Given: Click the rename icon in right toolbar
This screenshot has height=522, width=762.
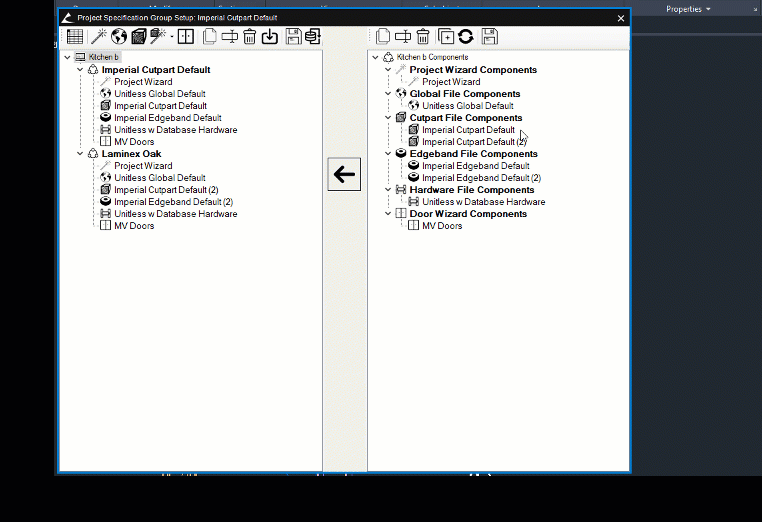Looking at the screenshot, I should tap(403, 37).
